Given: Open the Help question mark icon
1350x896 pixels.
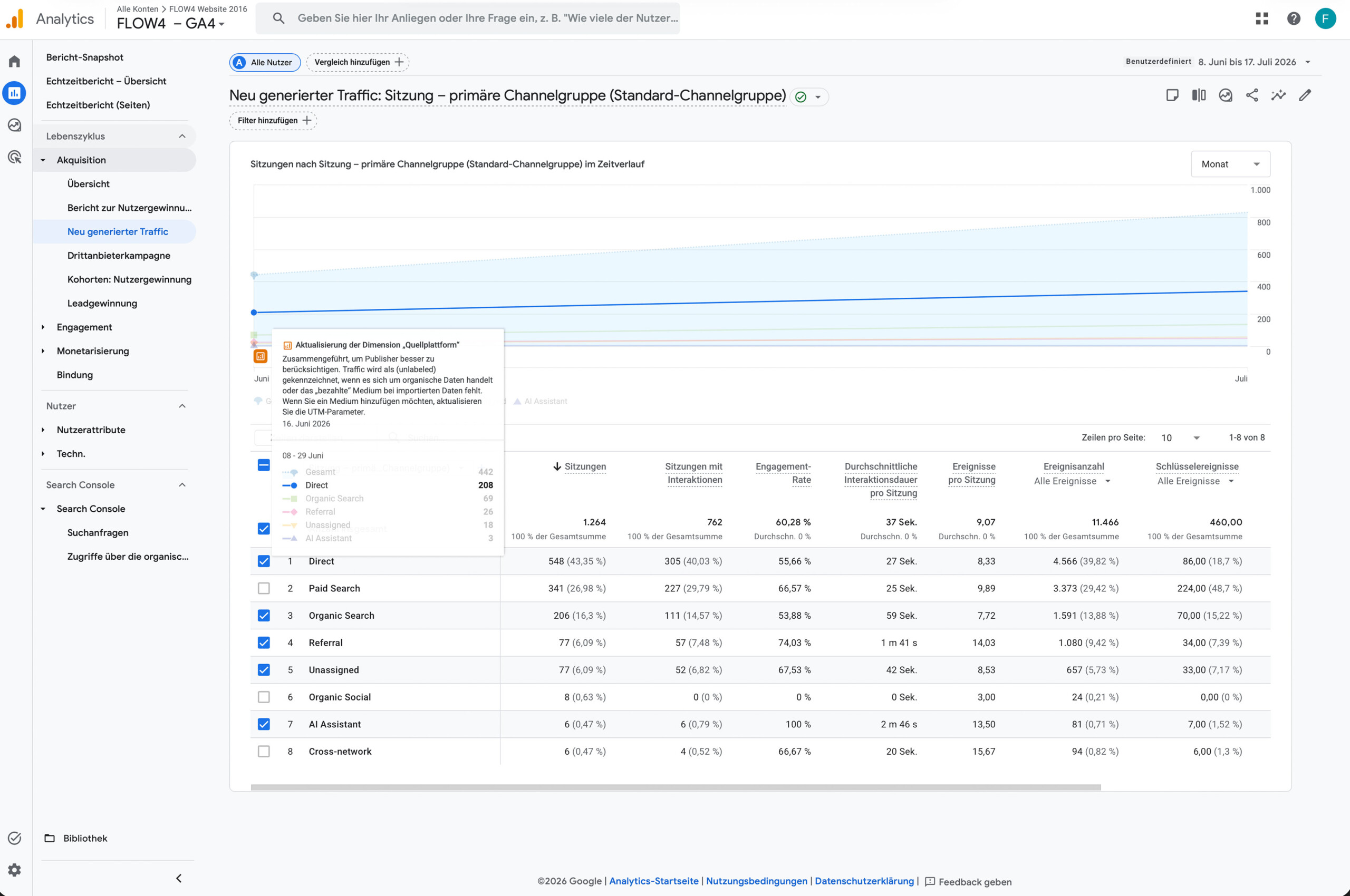Looking at the screenshot, I should click(x=1294, y=18).
